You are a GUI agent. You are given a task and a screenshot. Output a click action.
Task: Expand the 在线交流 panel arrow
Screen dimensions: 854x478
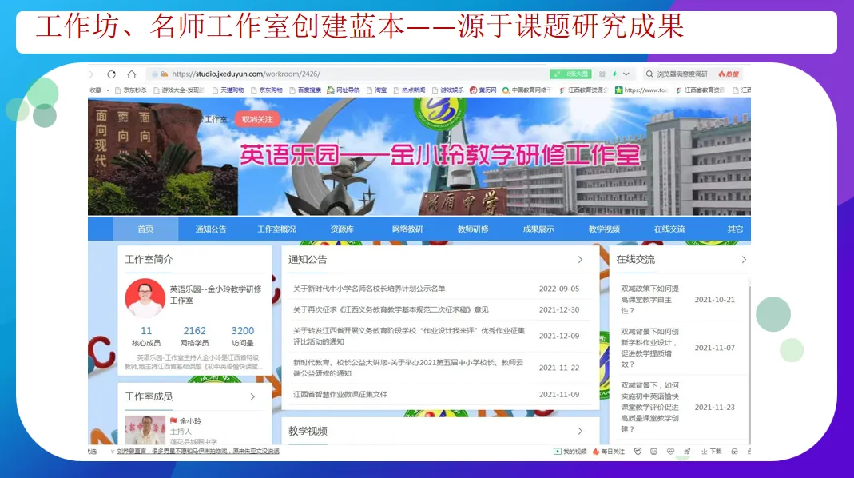743,260
